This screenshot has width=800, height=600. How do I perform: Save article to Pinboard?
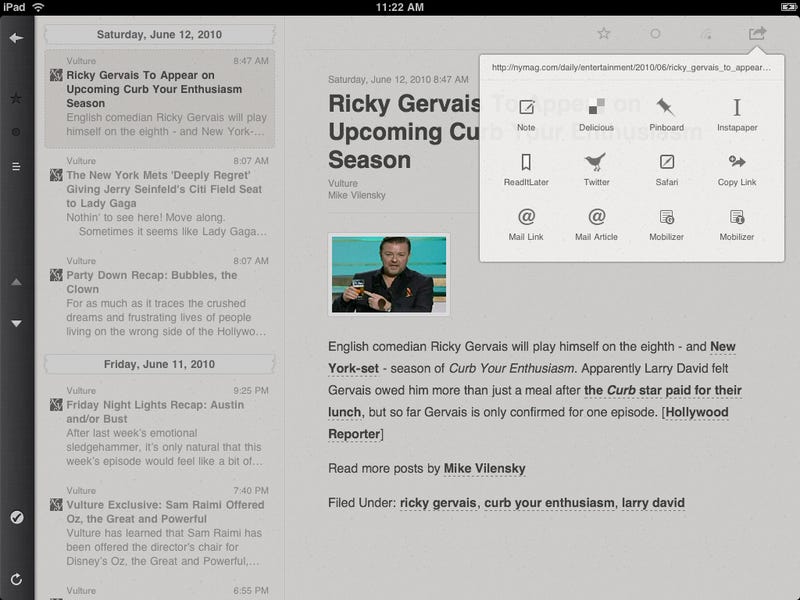[666, 115]
